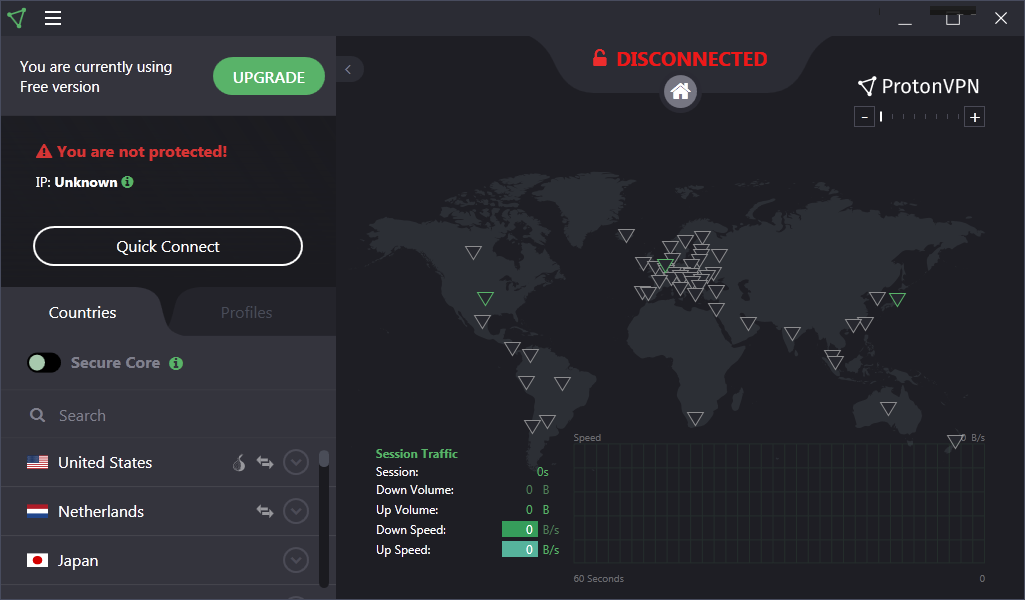Expand Japan server list

click(296, 560)
